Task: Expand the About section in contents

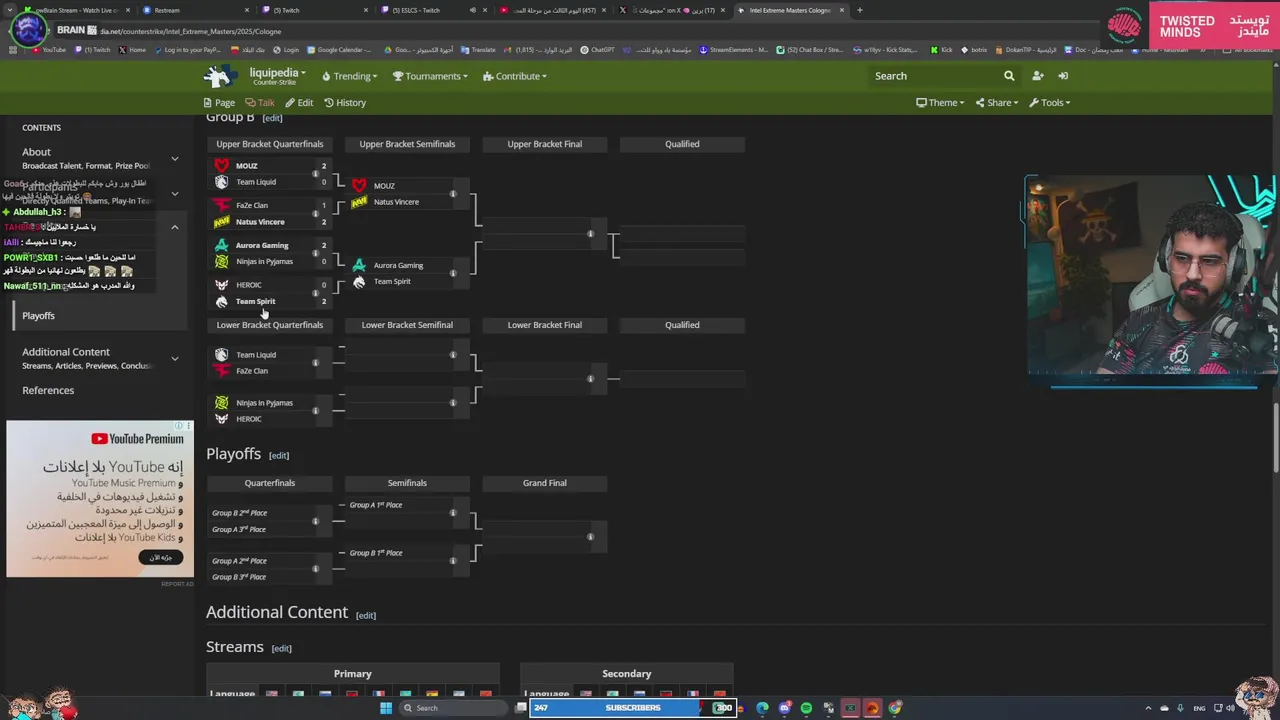Action: point(175,158)
